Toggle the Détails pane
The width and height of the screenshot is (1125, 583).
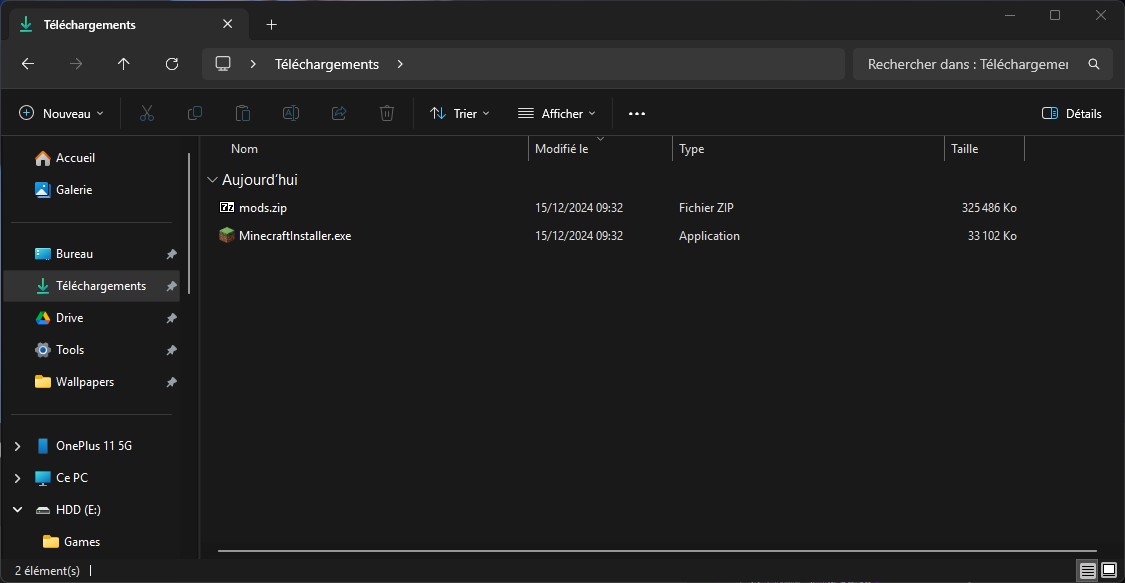1072,114
